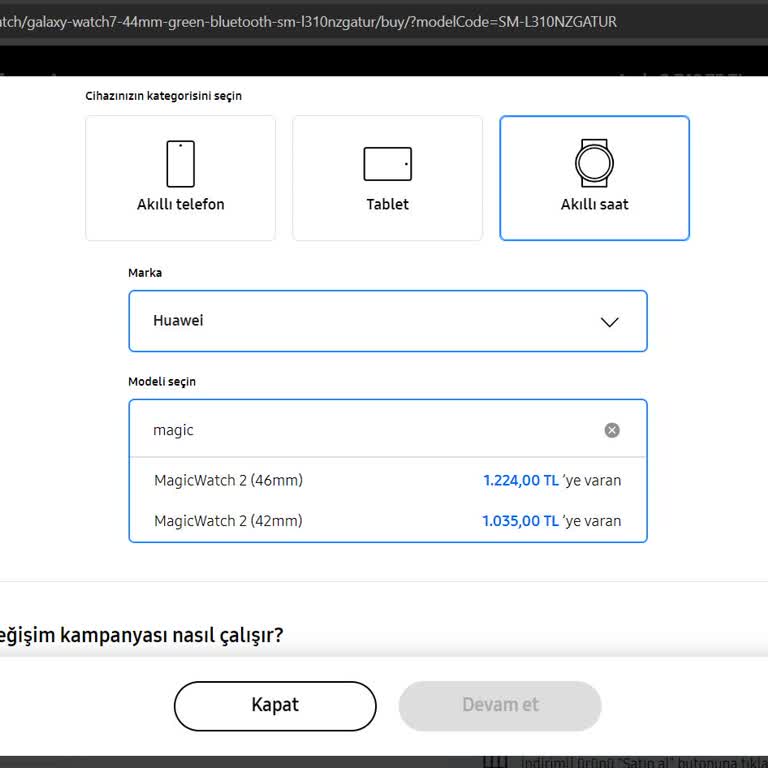Select MagicWatch 2 (42mm) option
The image size is (768, 768).
click(x=387, y=521)
